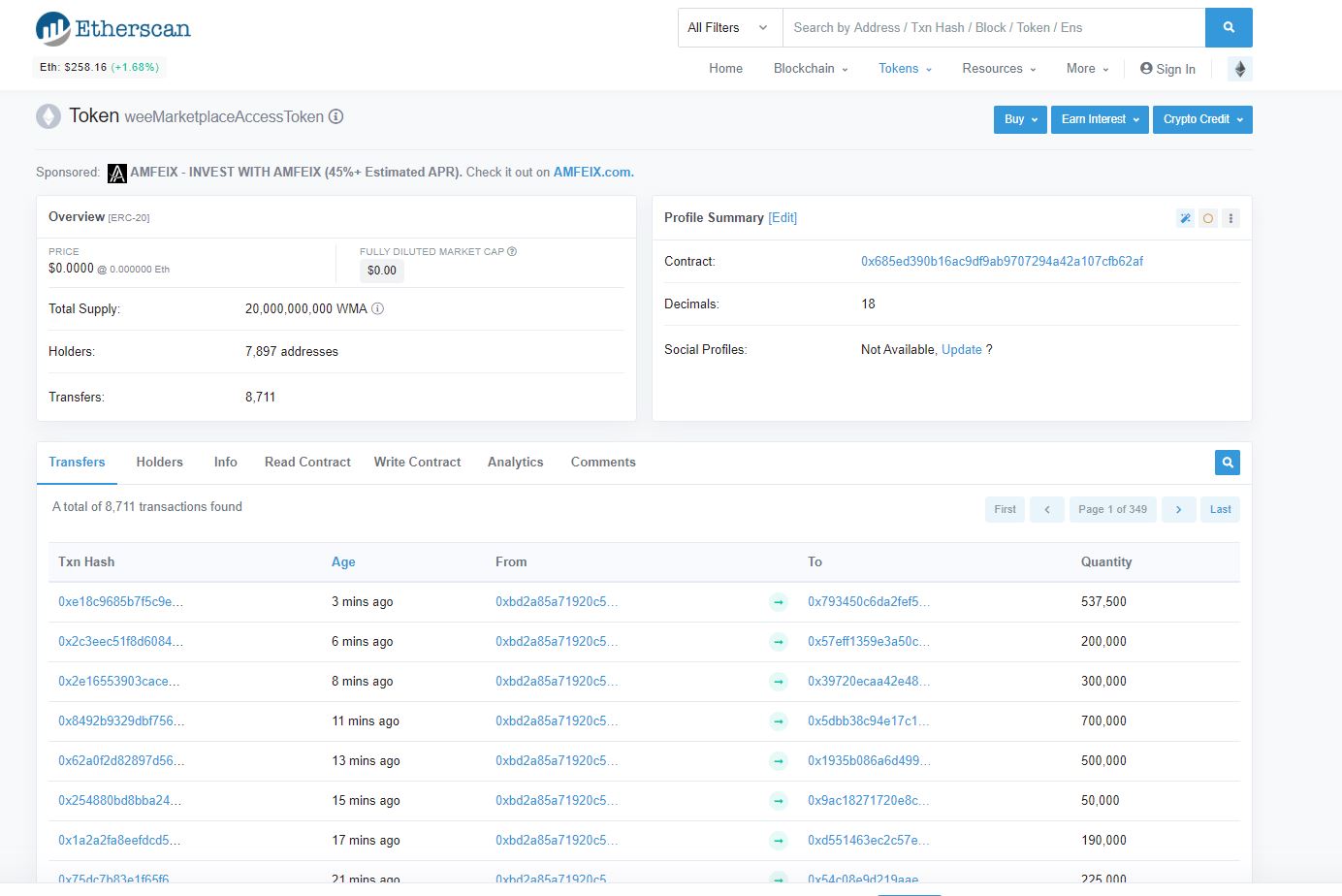This screenshot has width=1342, height=896.
Task: Open the More navigation dropdown
Action: tap(1086, 68)
